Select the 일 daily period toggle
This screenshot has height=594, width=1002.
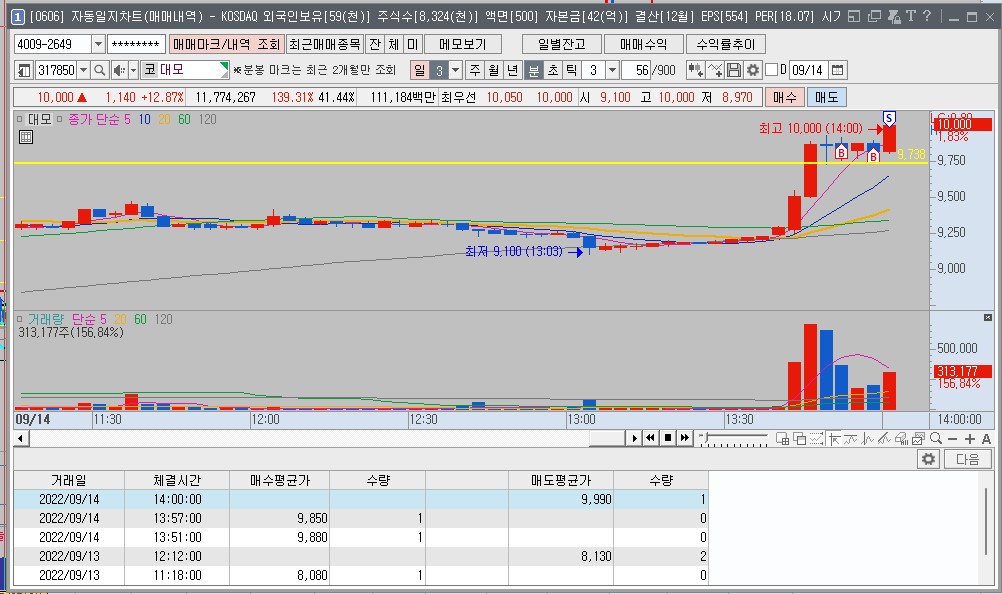(419, 70)
